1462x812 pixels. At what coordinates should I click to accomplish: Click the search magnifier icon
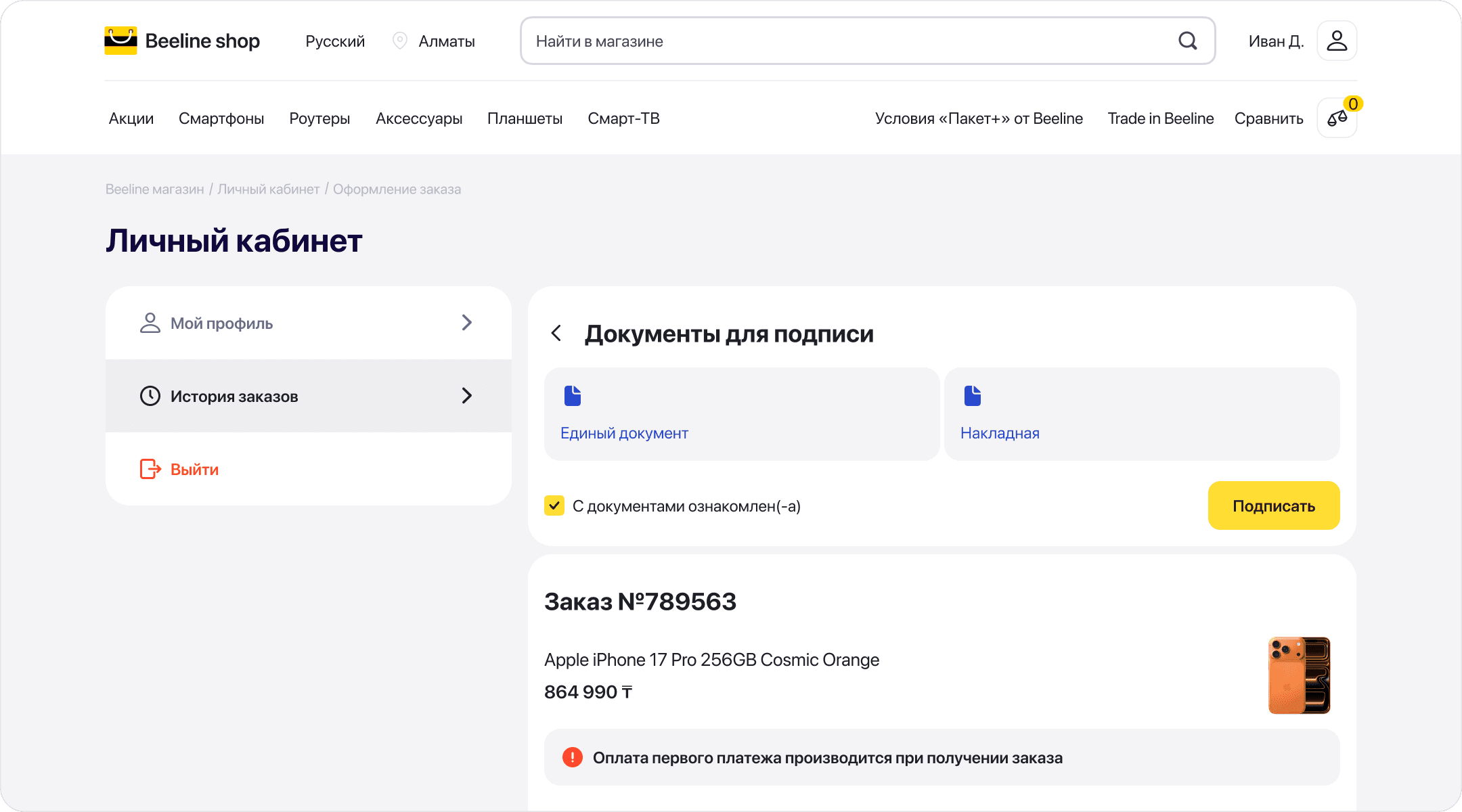pyautogui.click(x=1187, y=41)
